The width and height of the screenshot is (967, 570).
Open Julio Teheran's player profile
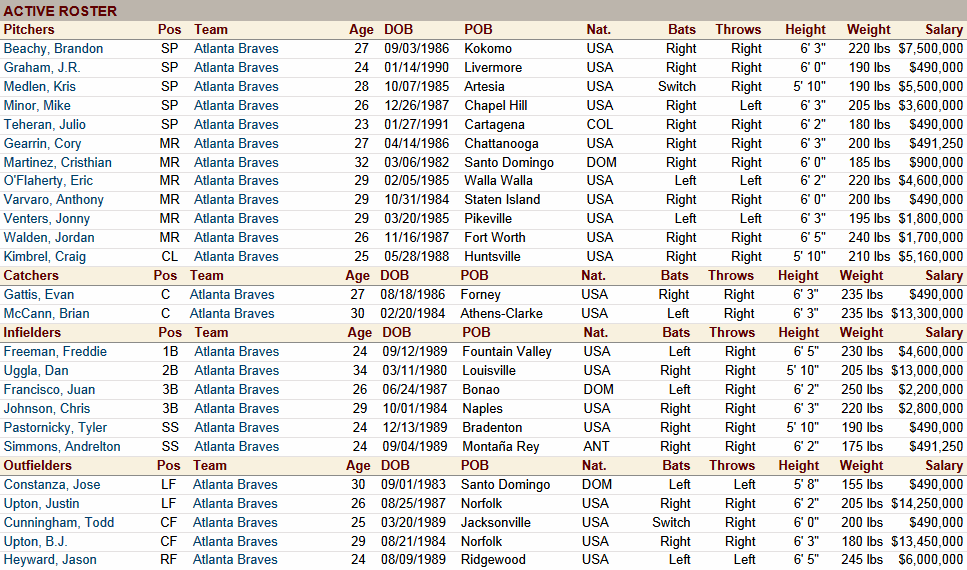44,124
